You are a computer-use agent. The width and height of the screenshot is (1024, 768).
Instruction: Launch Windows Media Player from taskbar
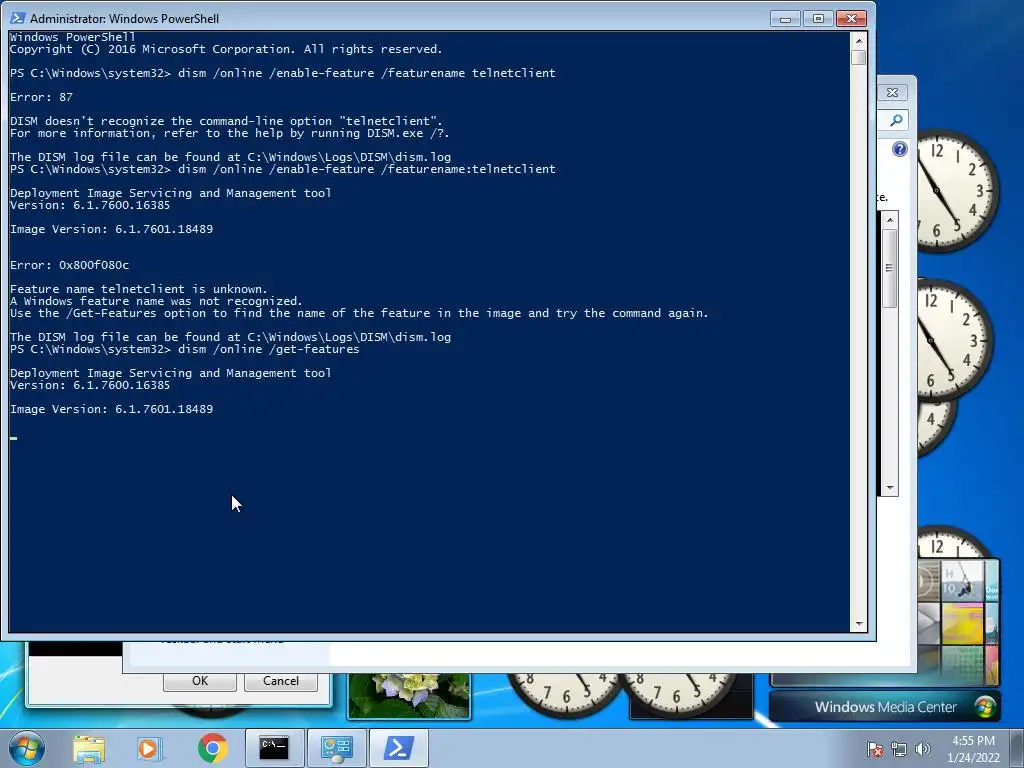click(150, 748)
